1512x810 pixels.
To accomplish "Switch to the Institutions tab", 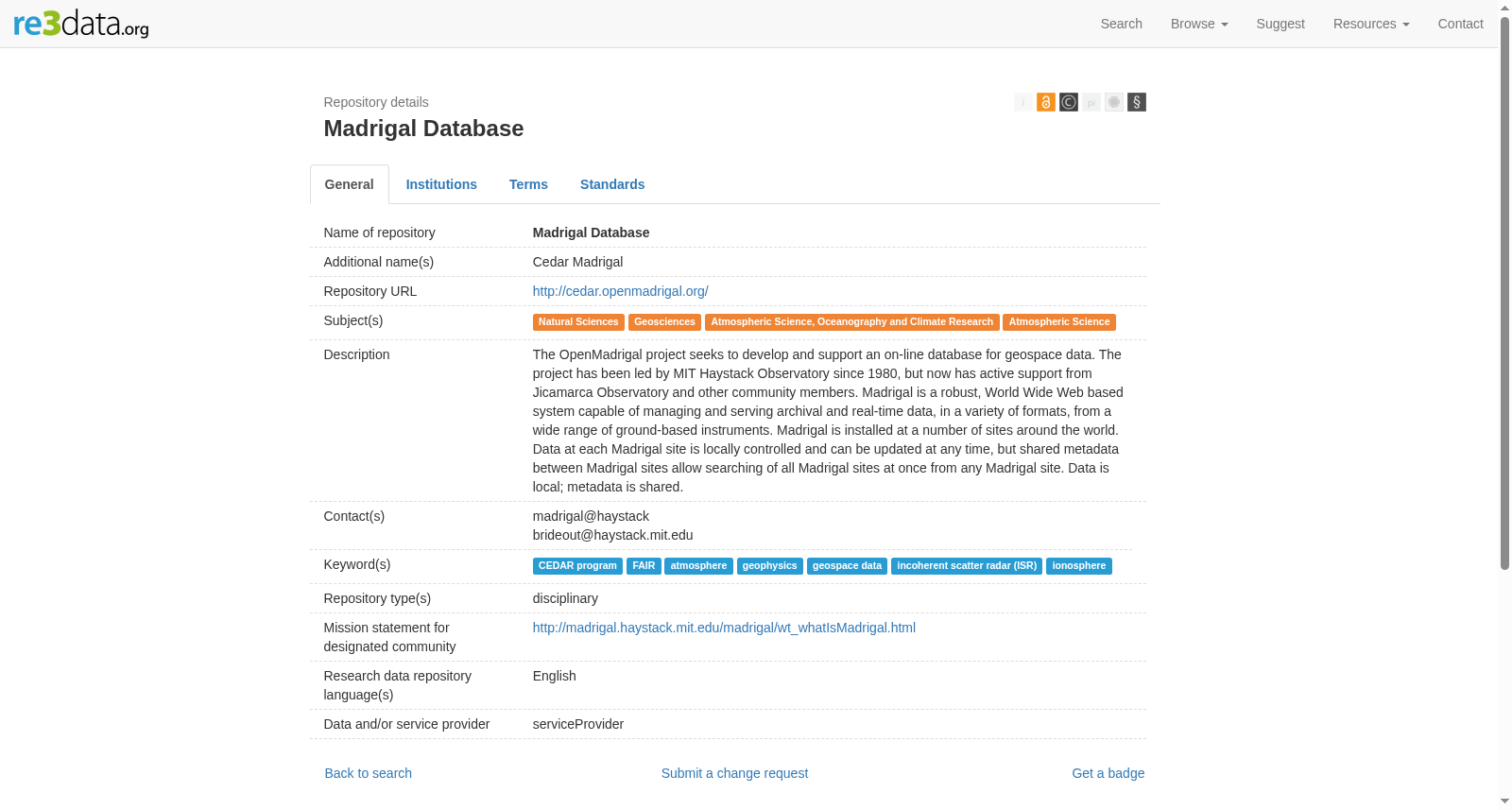I will [x=441, y=184].
